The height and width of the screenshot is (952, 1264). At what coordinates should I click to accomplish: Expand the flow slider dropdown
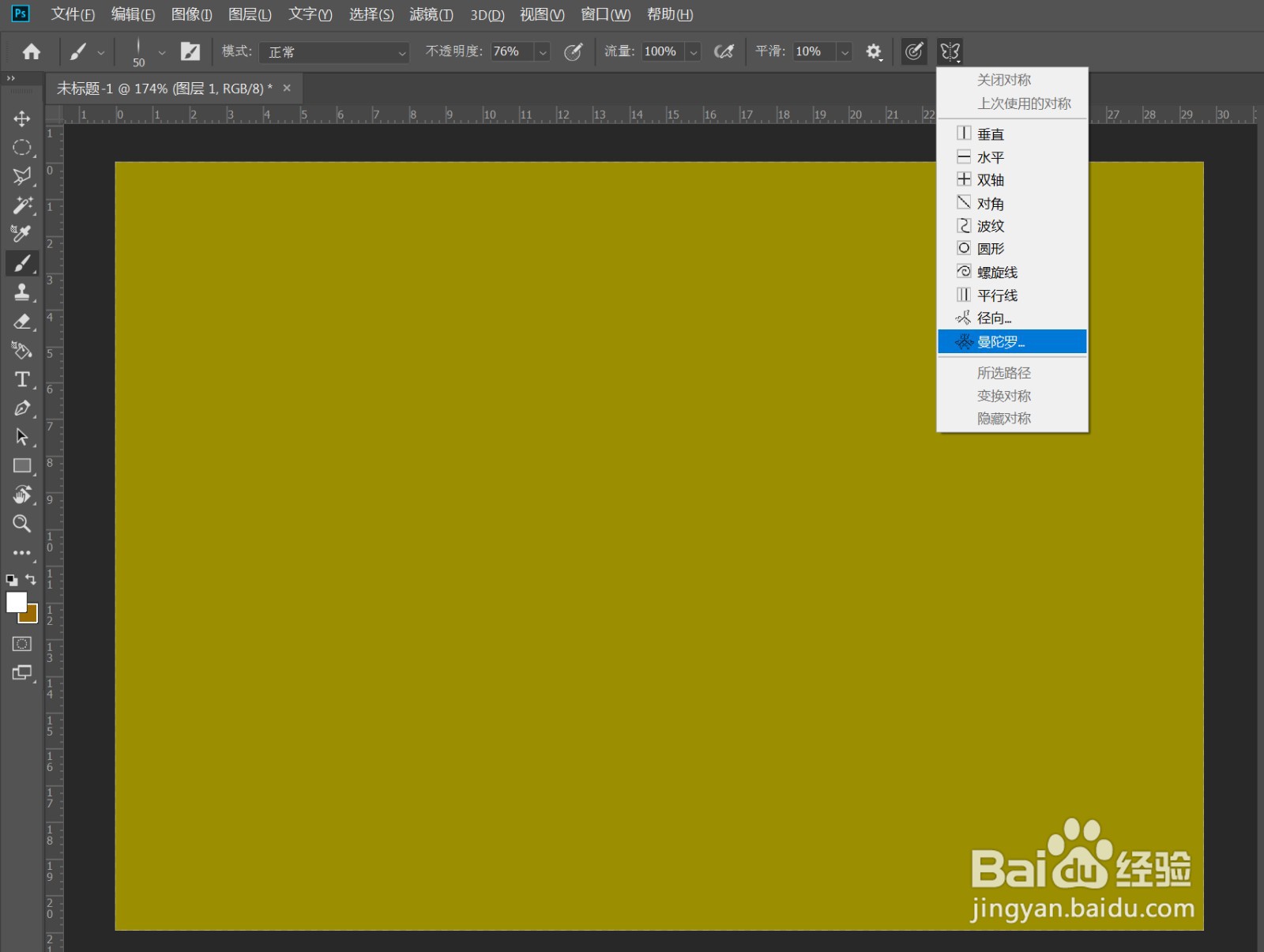pos(693,52)
